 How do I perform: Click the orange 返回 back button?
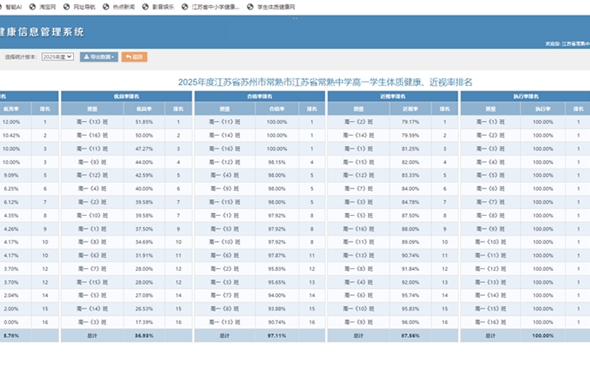pyautogui.click(x=134, y=57)
